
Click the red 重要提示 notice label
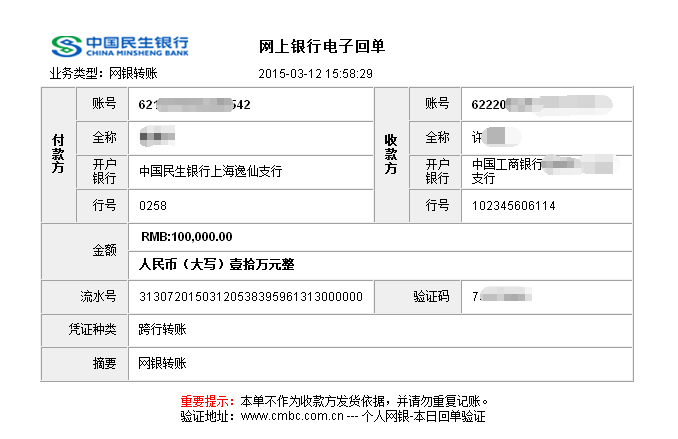click(x=208, y=401)
